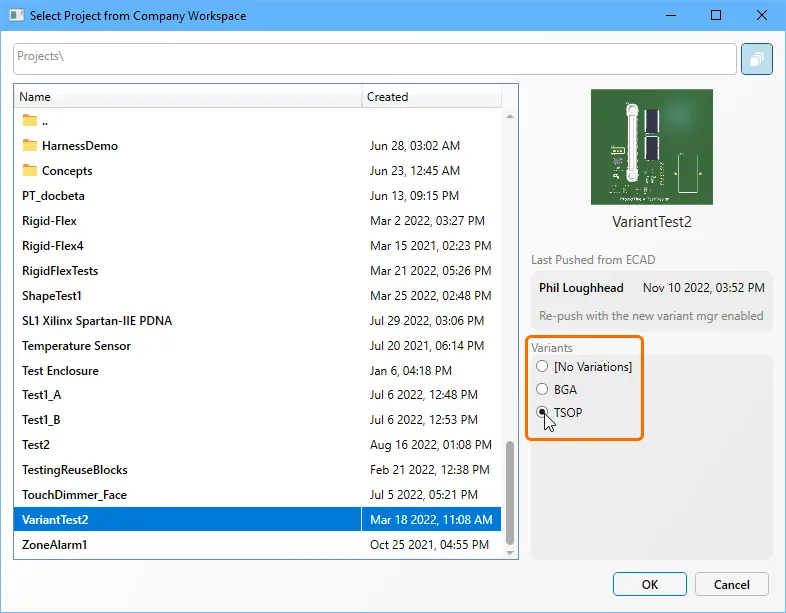The image size is (786, 613).
Task: Click the 'Jul 29 2022, 03:06 PM' date cell
Action: pos(427,321)
